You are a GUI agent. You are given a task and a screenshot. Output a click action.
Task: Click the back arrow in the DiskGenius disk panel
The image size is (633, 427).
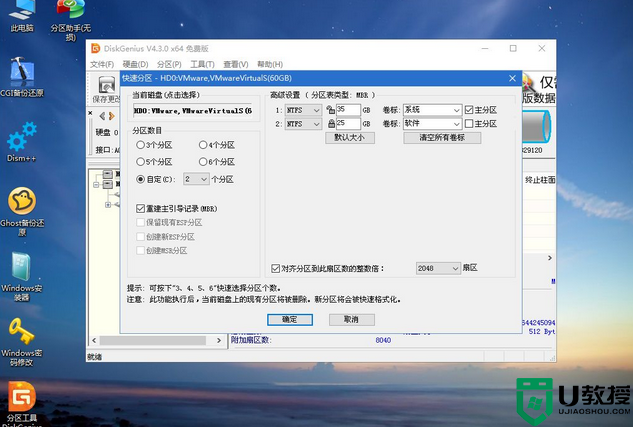pyautogui.click(x=102, y=116)
